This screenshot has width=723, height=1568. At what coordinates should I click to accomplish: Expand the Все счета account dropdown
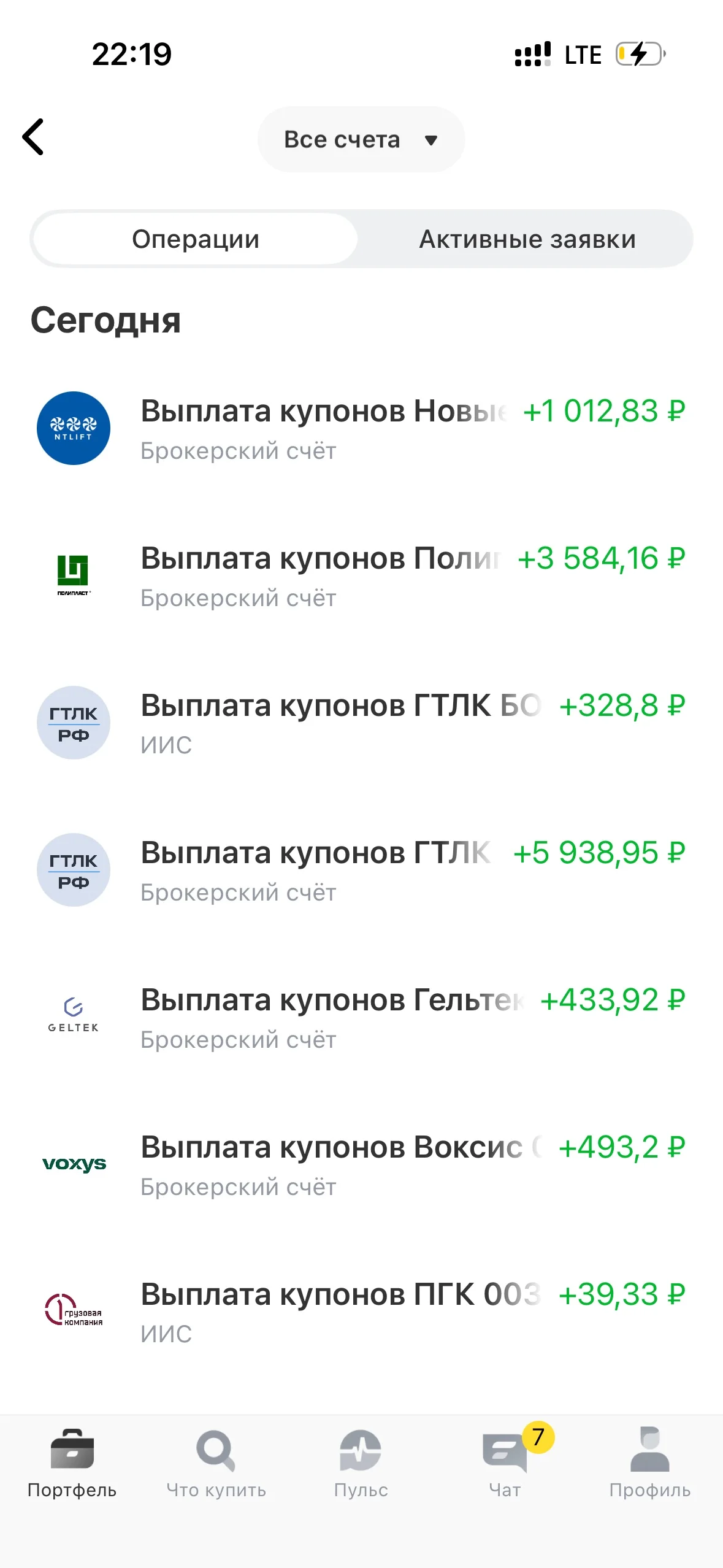pos(361,139)
